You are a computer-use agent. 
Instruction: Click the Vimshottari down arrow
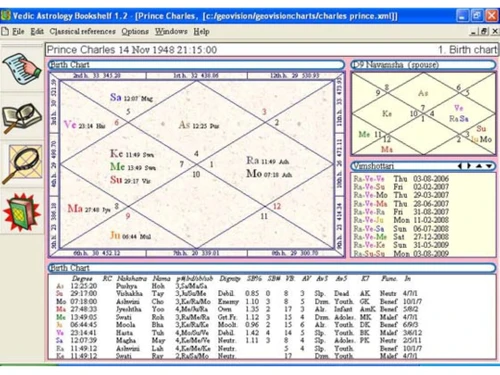pyautogui.click(x=489, y=166)
